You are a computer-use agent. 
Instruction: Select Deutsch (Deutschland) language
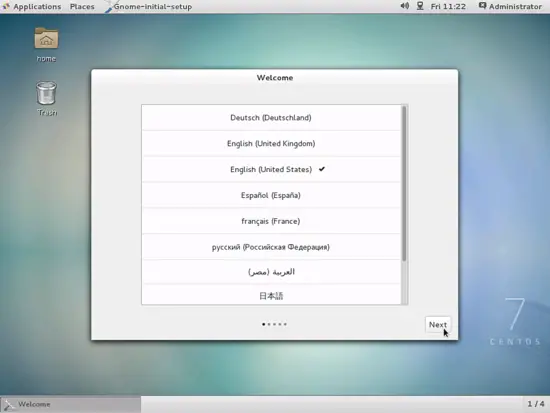click(x=271, y=118)
